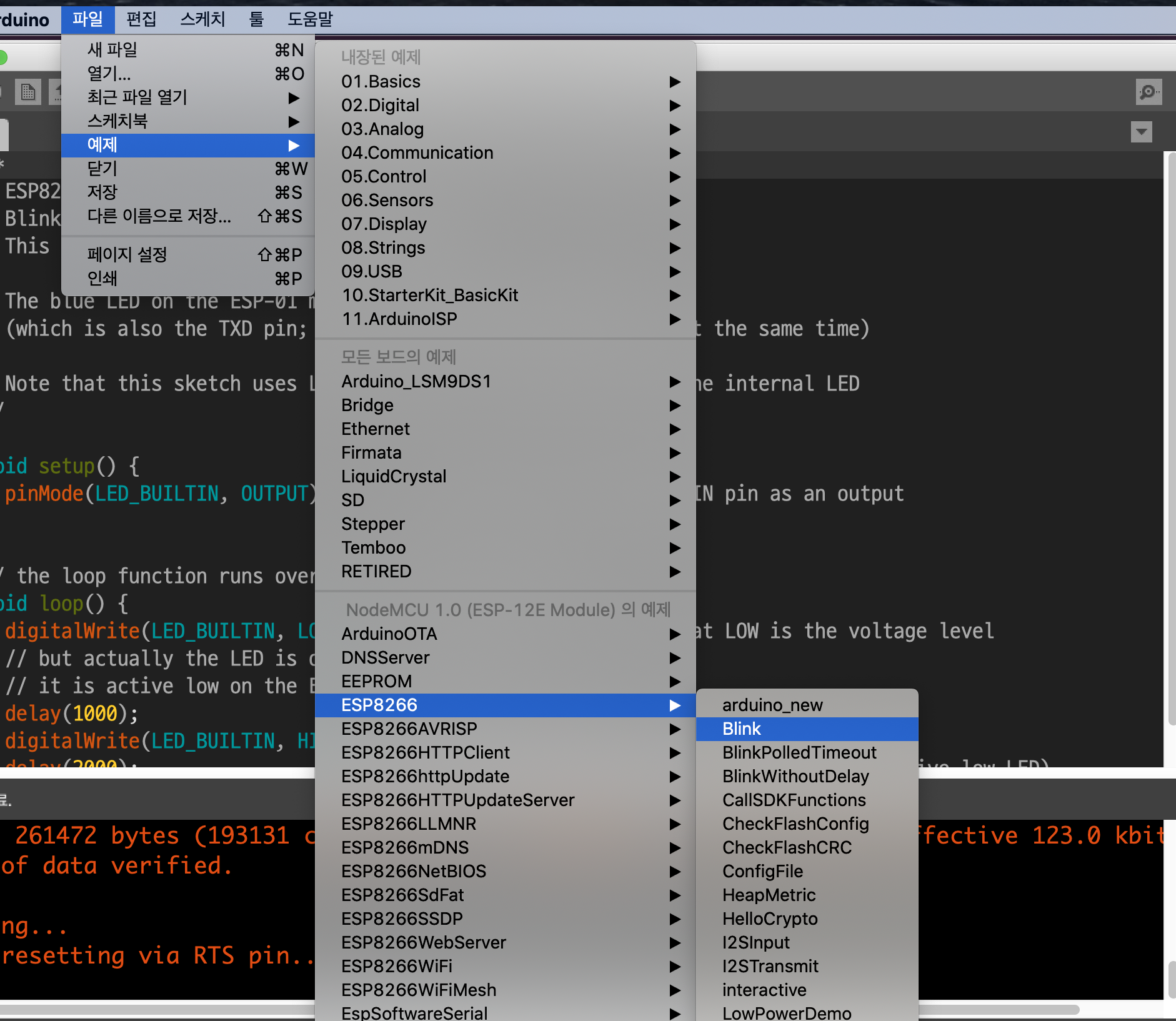Open 08.Strings examples submenu
The width and height of the screenshot is (1176, 1021).
pyautogui.click(x=506, y=248)
